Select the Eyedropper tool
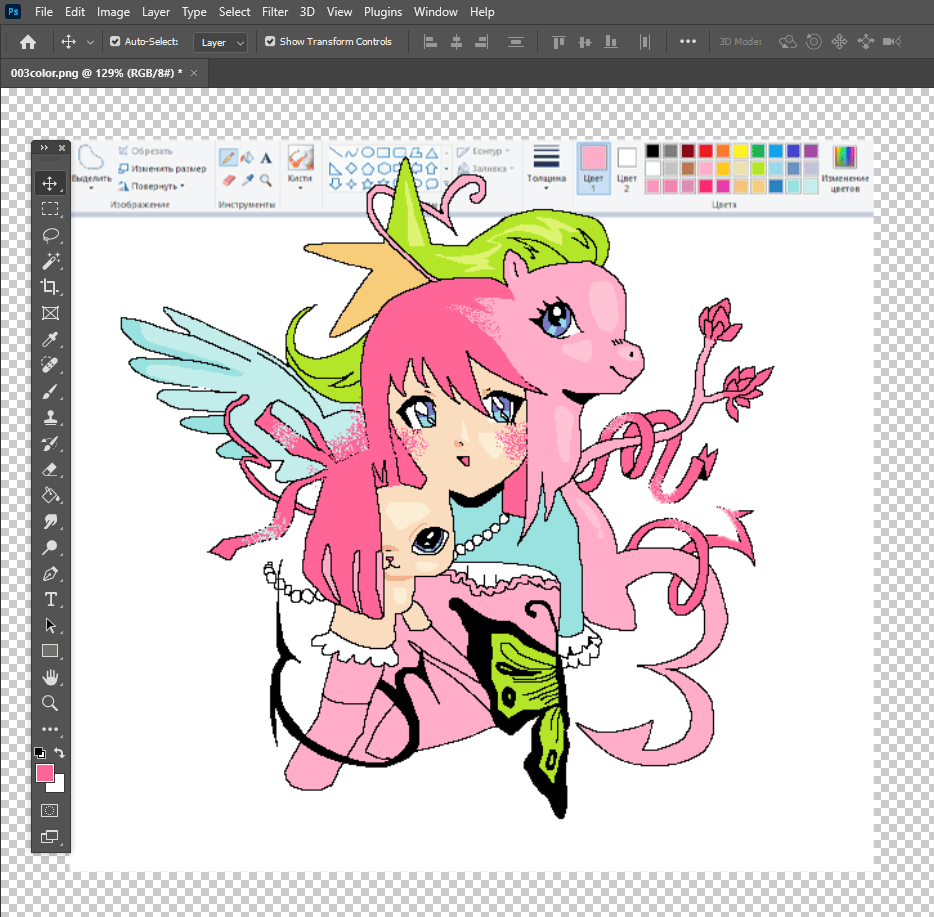The width and height of the screenshot is (934, 917). click(50, 339)
